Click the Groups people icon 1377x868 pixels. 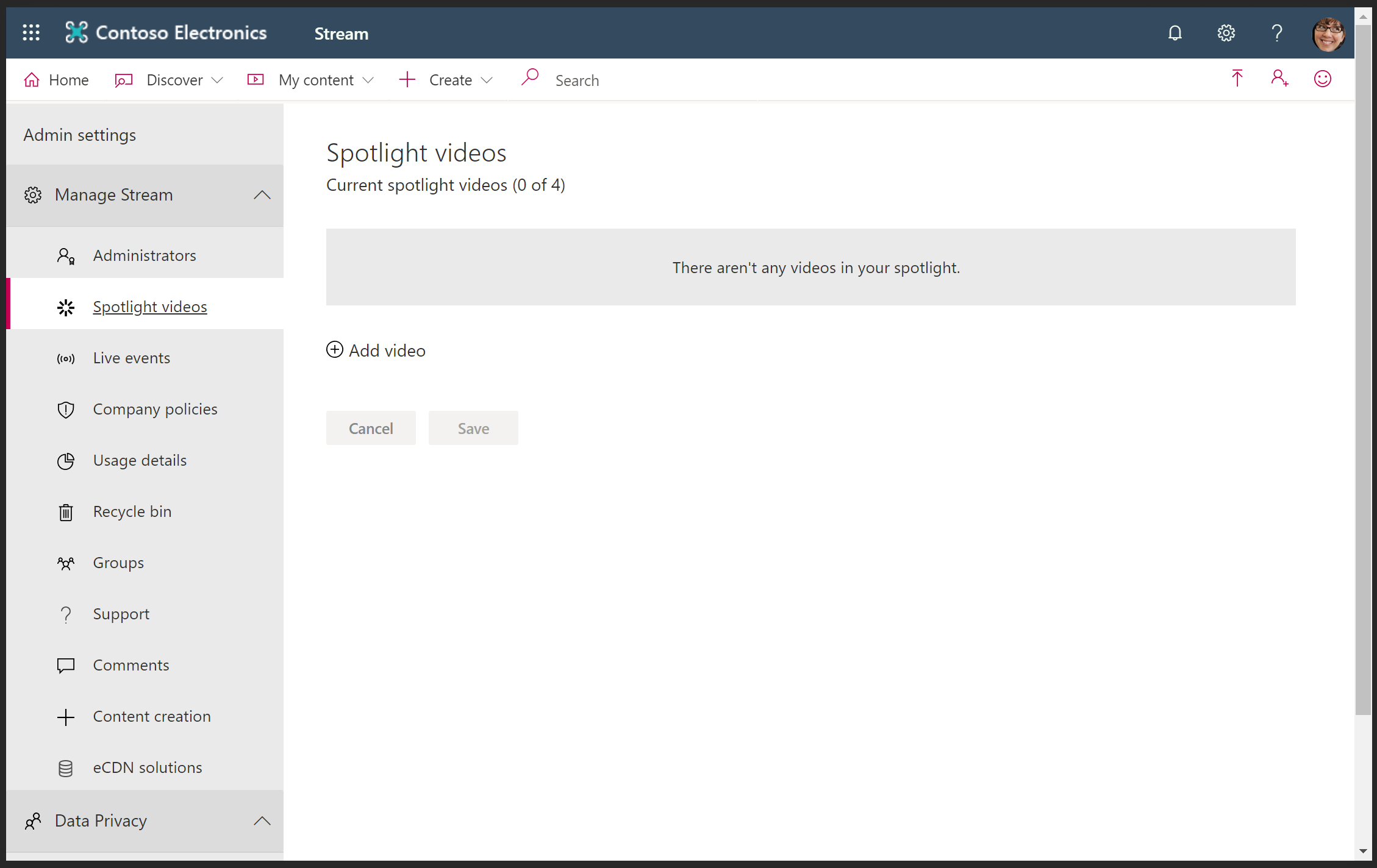(x=66, y=563)
